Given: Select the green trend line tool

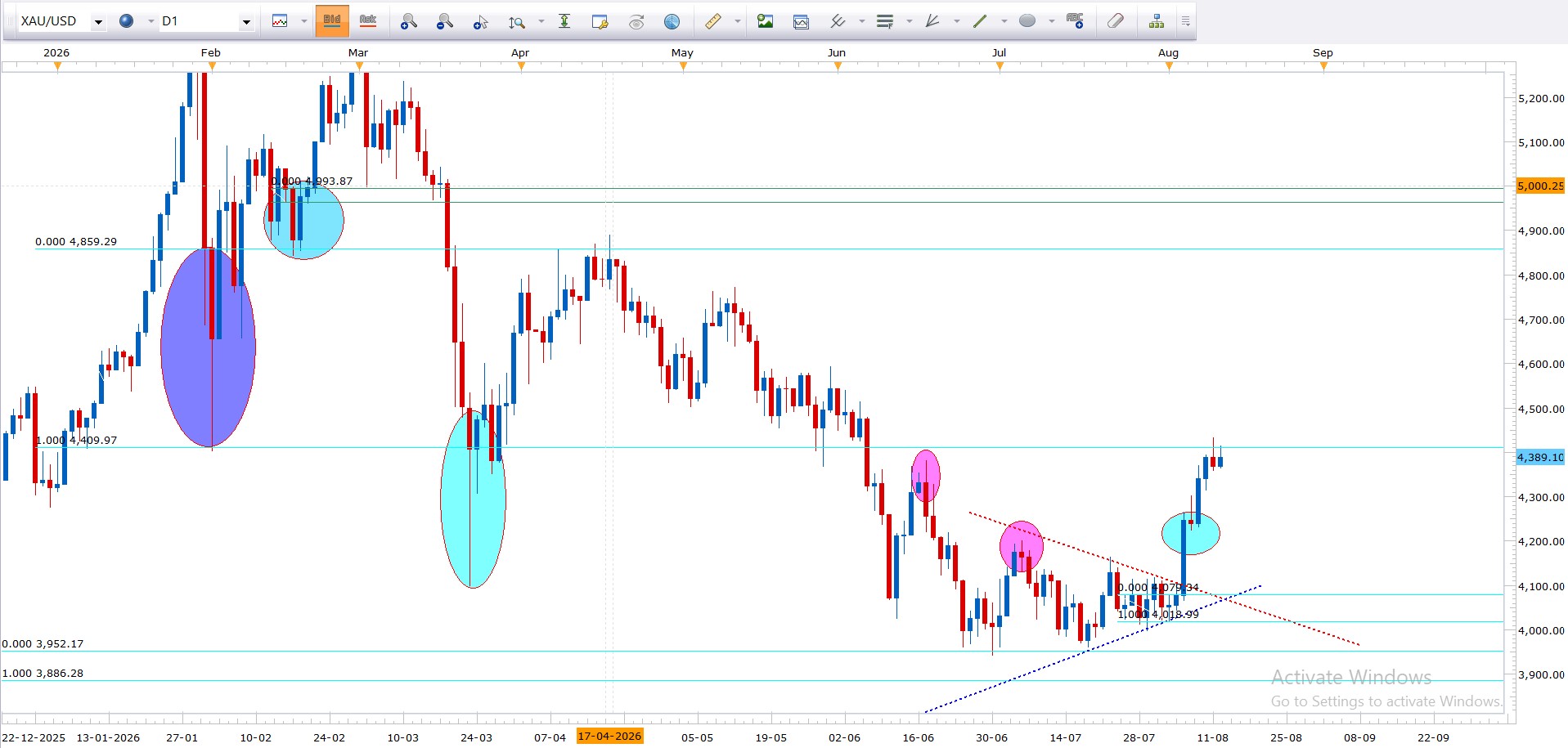Looking at the screenshot, I should click(x=980, y=21).
